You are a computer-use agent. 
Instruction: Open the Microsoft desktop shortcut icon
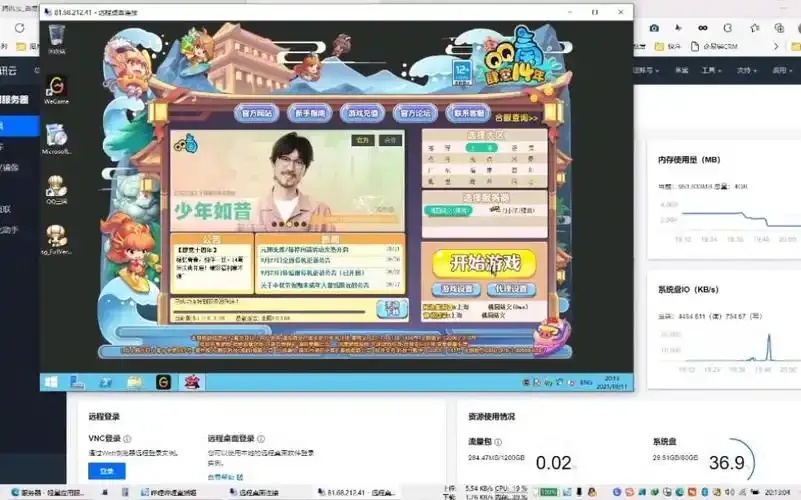(x=56, y=139)
